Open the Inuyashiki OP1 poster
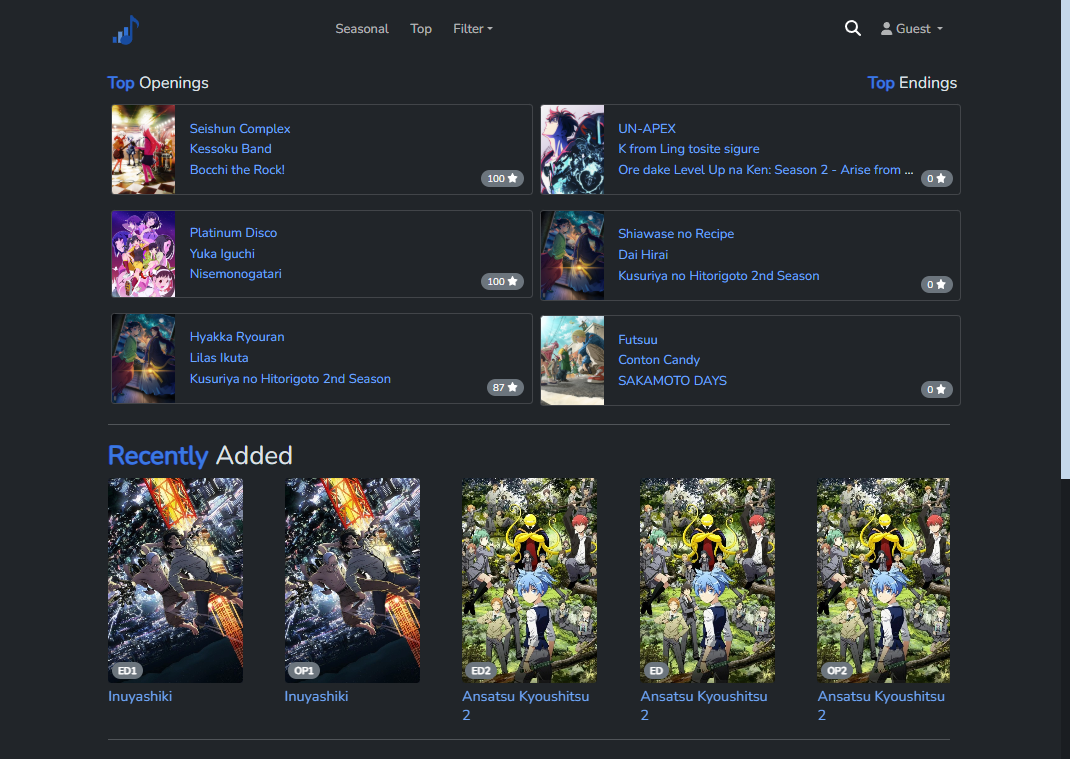 coord(352,580)
